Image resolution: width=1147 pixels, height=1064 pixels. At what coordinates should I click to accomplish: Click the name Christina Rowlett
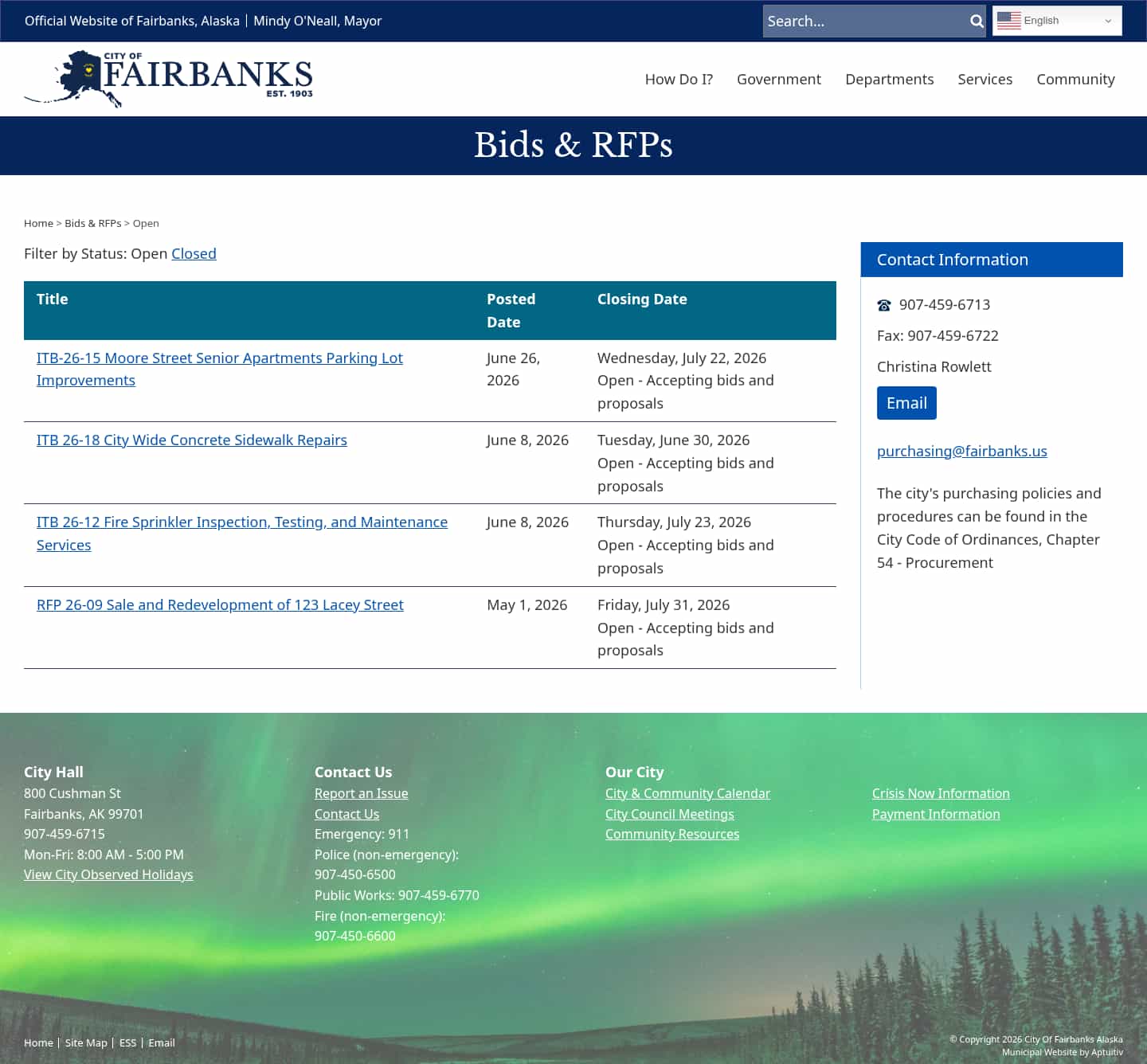click(x=934, y=367)
